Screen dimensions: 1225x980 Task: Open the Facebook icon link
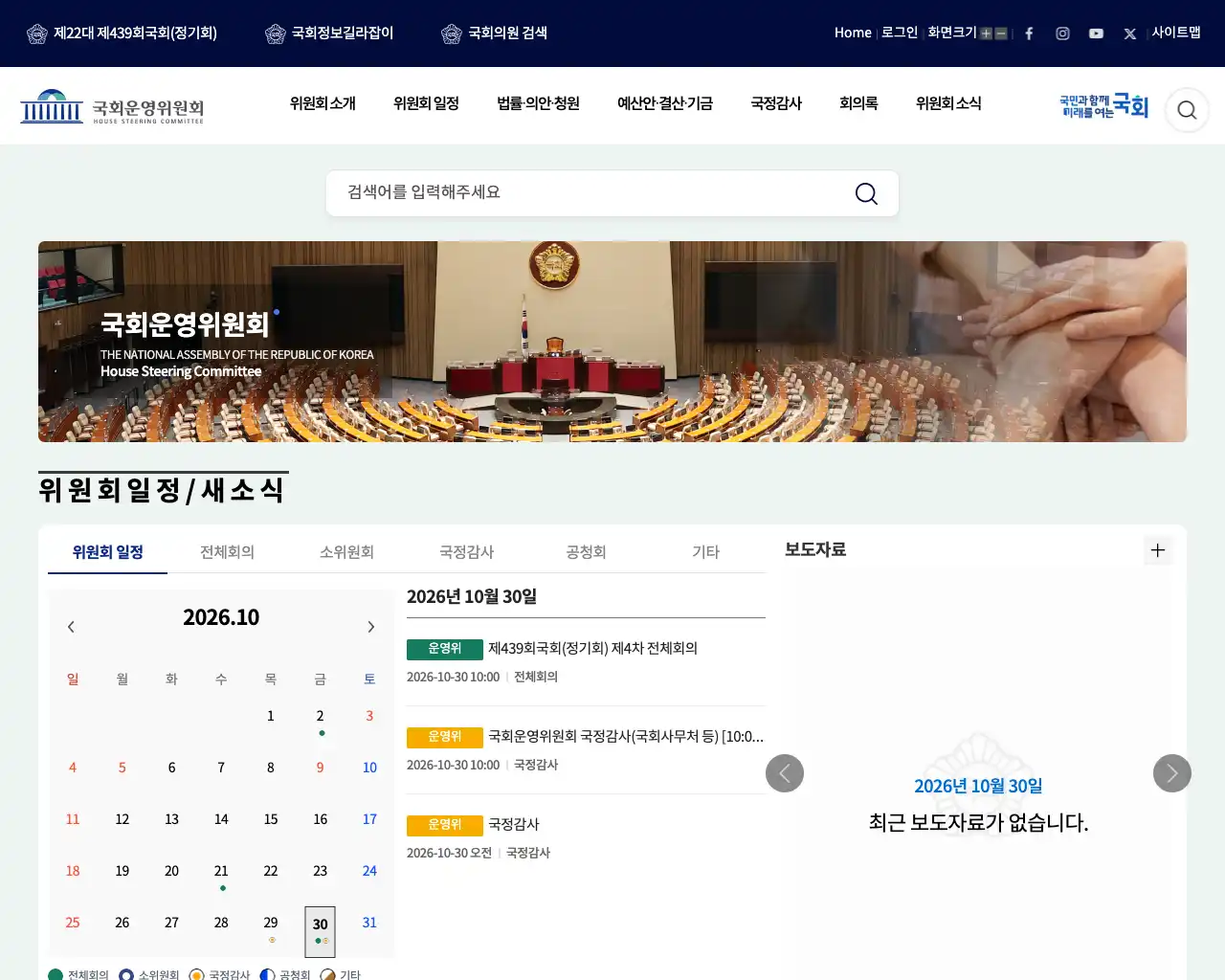point(1029,33)
